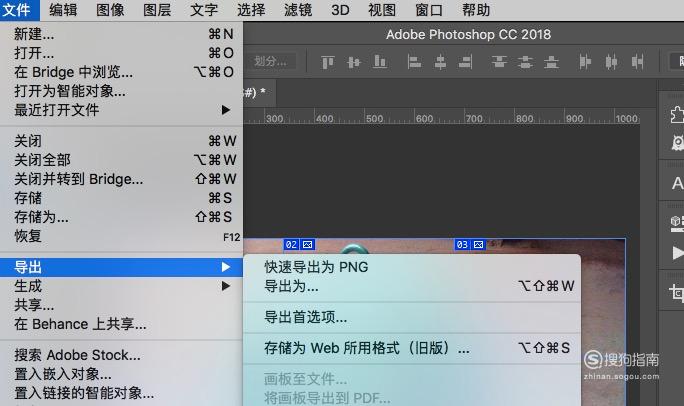Click align left edges icon
This screenshot has width=684, height=406.
(414, 62)
